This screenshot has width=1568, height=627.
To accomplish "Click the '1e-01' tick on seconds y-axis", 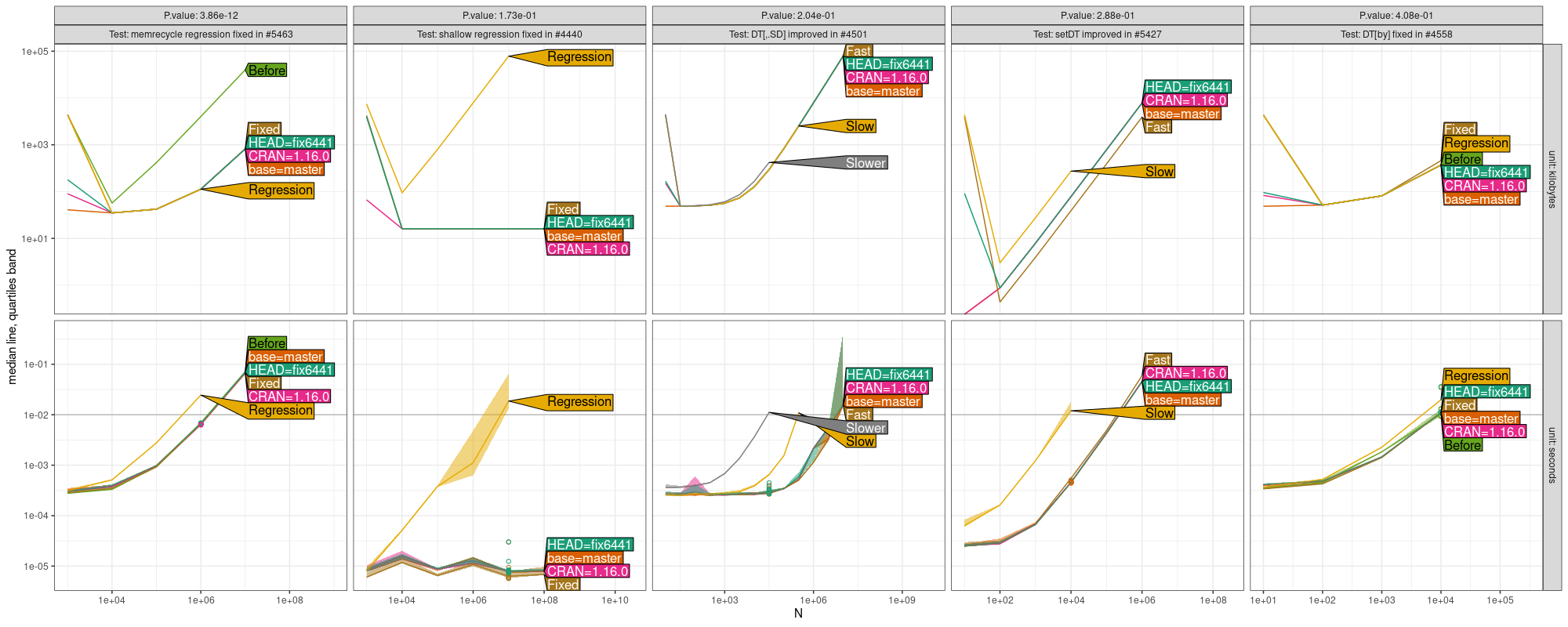I will [x=36, y=364].
